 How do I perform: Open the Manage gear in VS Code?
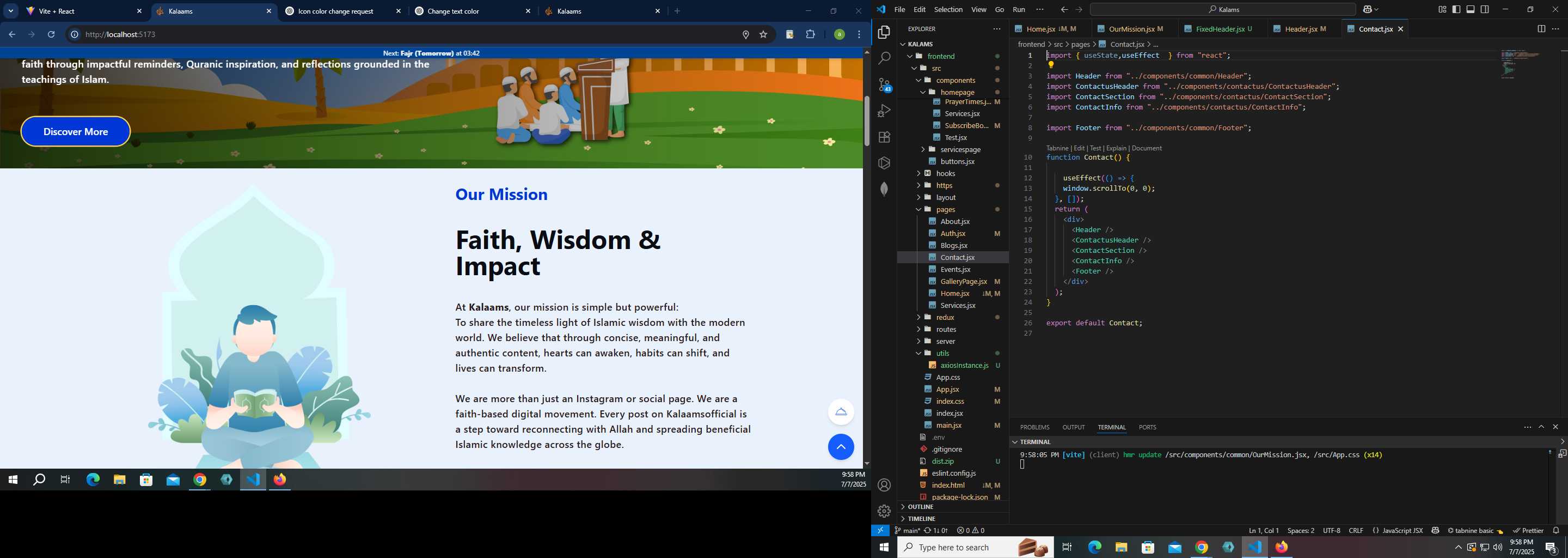click(x=884, y=511)
